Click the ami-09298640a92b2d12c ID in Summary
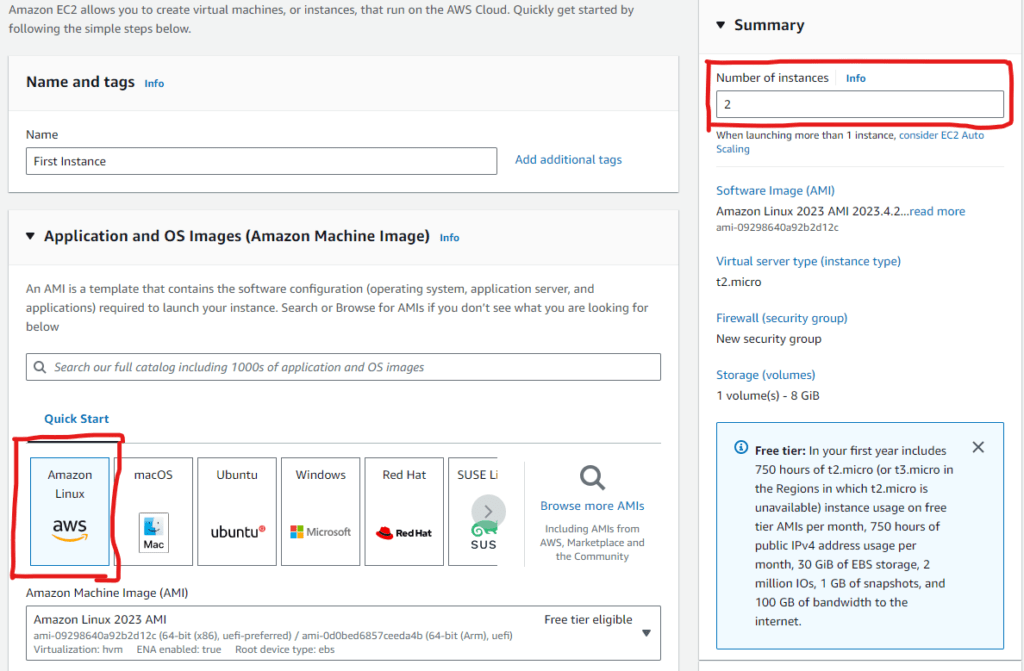Screen dimensions: 1024x671 click(777, 227)
